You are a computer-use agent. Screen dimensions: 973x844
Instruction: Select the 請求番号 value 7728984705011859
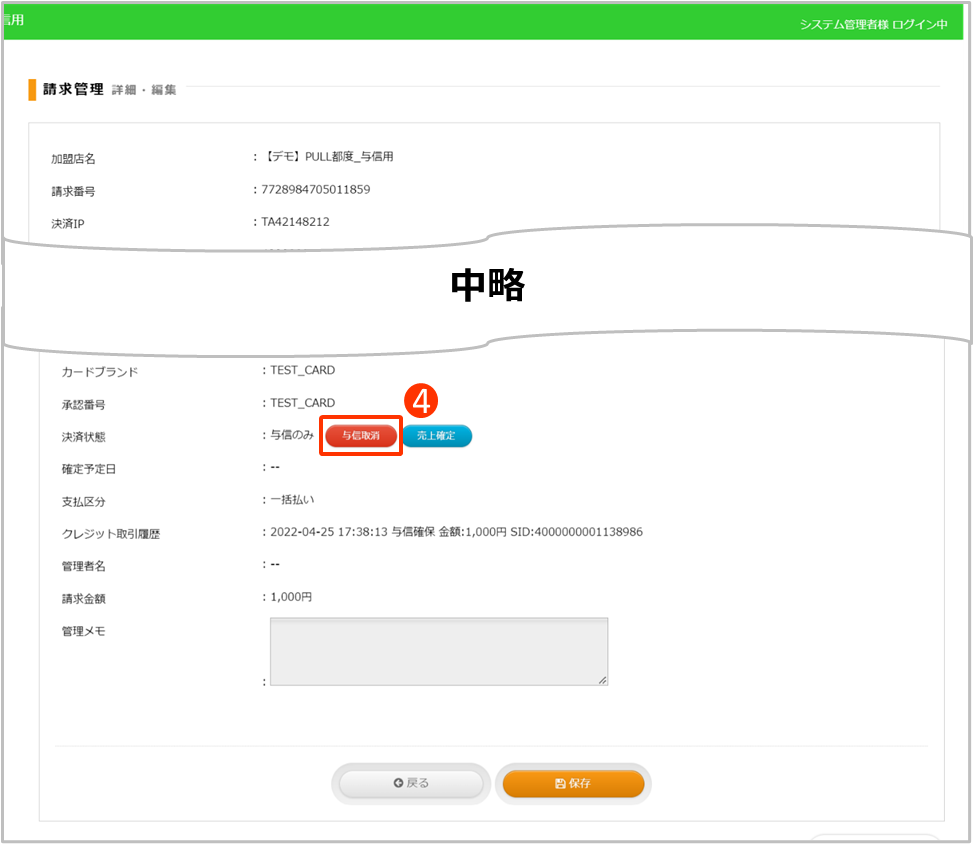[315, 189]
